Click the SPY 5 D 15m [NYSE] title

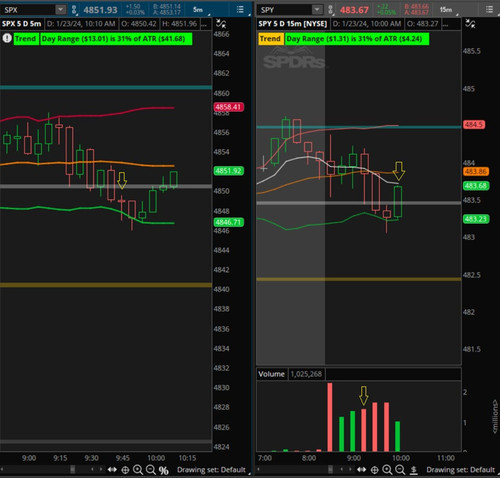coord(292,24)
